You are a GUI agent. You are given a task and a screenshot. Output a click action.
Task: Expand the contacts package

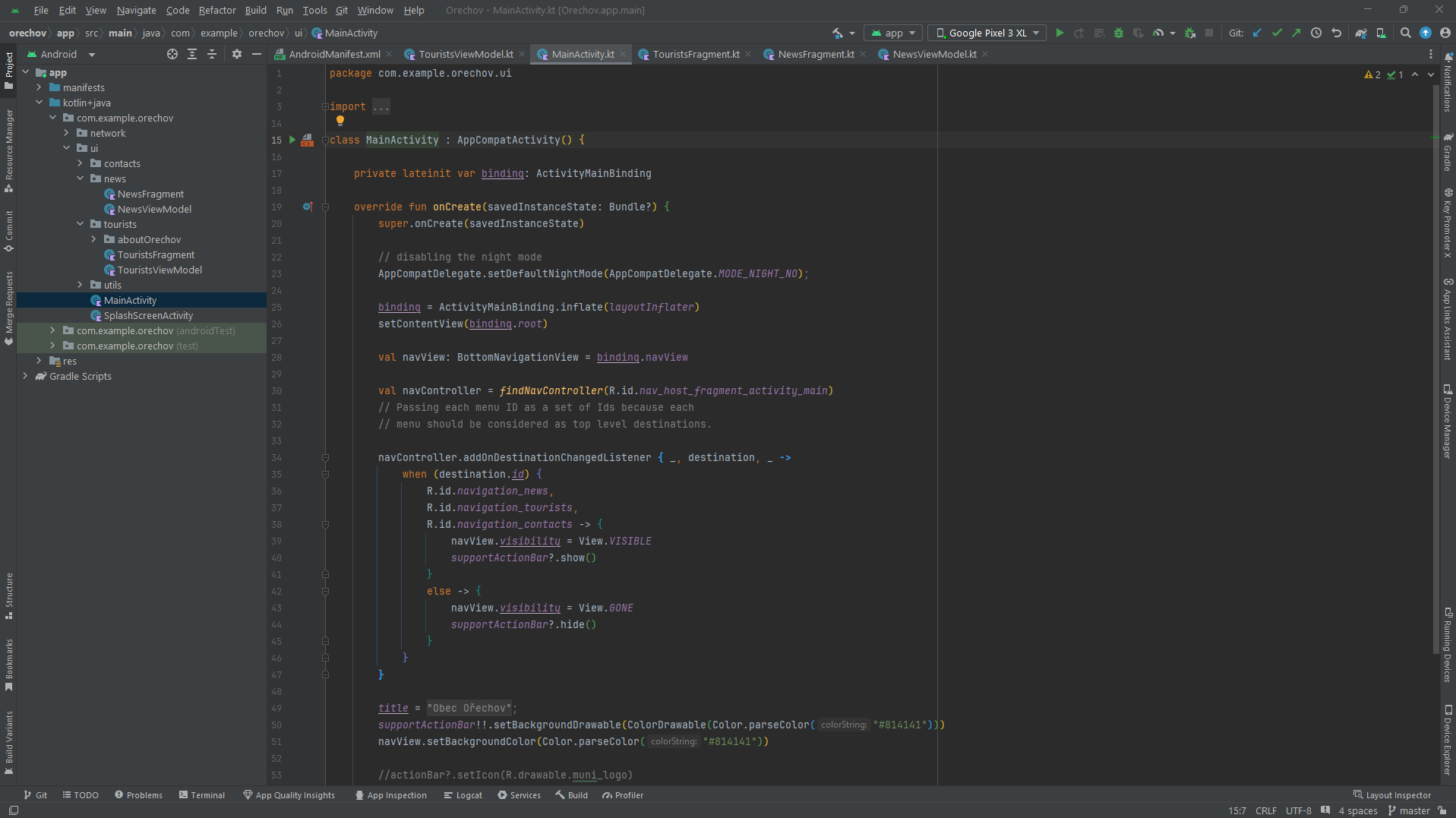tap(80, 163)
